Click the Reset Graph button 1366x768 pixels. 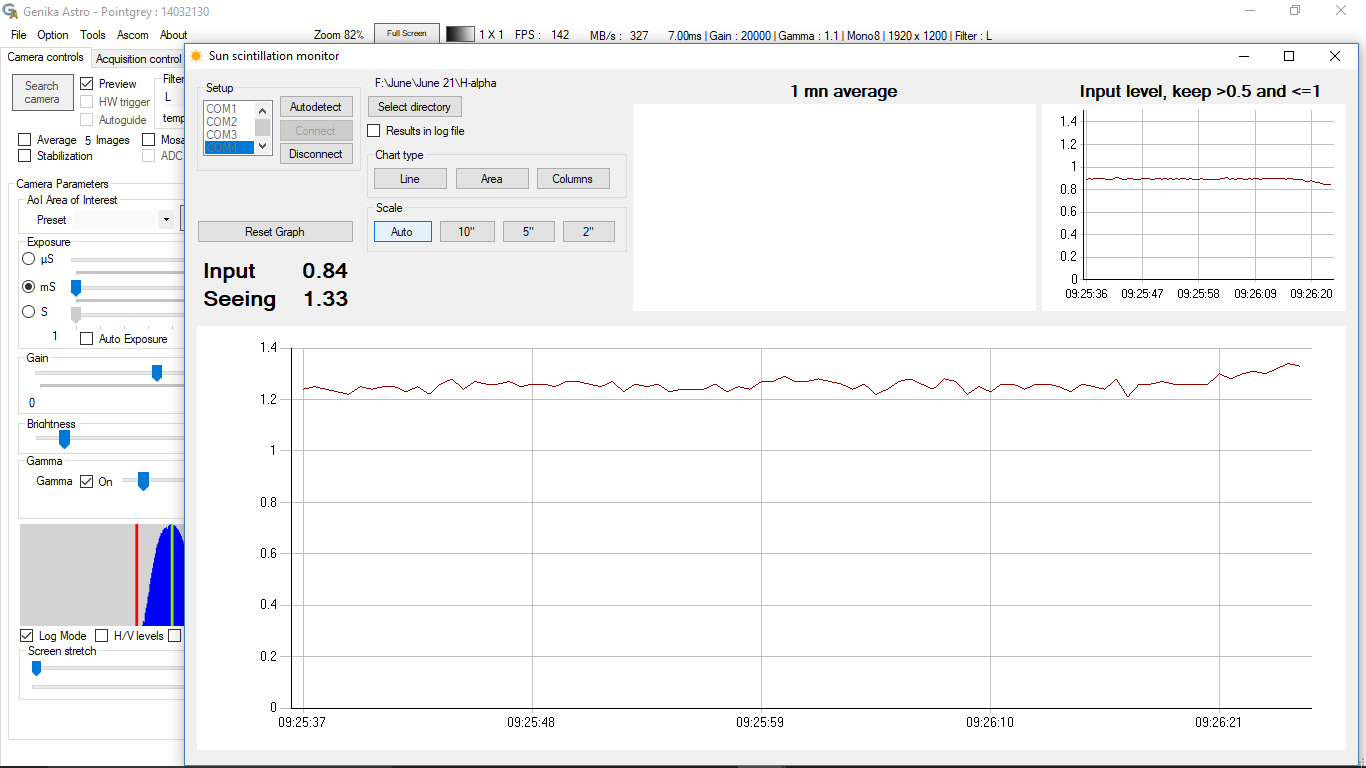click(x=275, y=232)
